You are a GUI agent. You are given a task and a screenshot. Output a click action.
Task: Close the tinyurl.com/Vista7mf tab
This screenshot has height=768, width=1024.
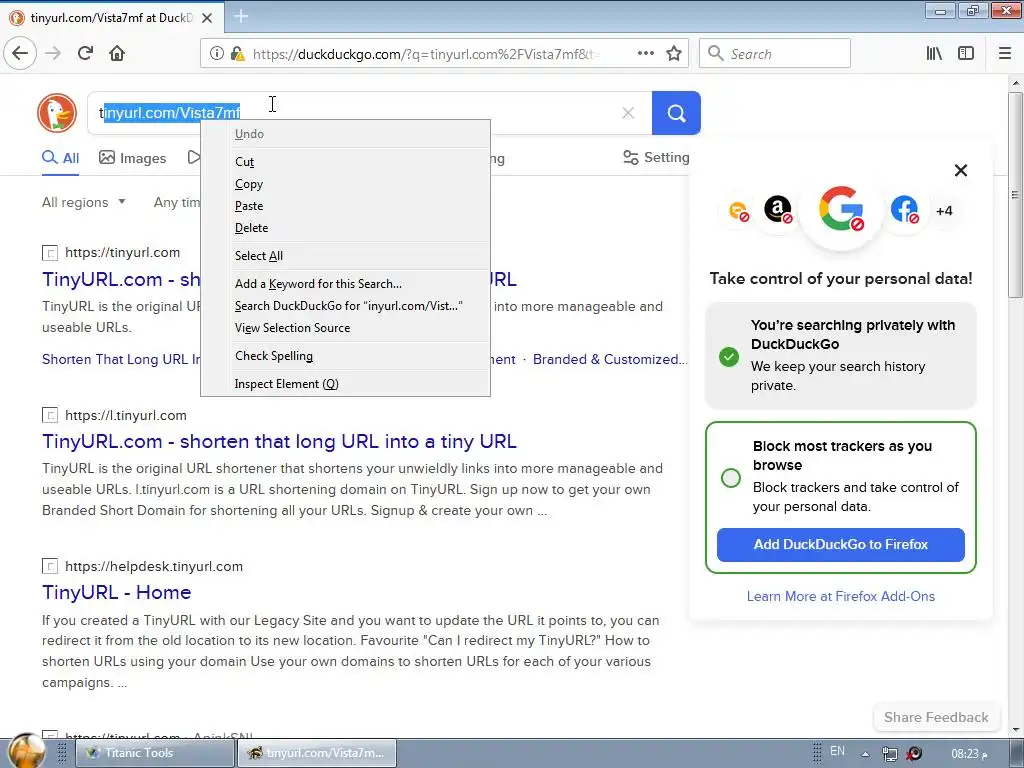[206, 18]
